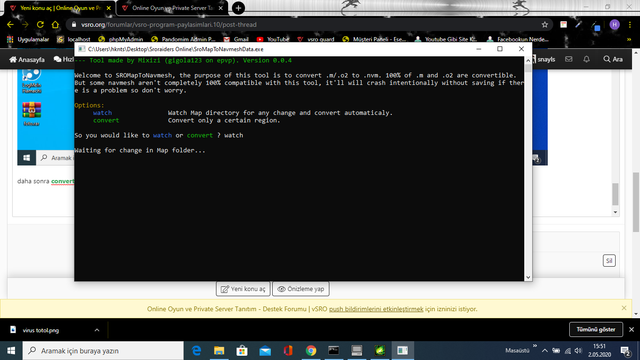The image size is (640, 360).
Task: Open forum search 'Ara'
Action: pyautogui.click(x=613, y=60)
